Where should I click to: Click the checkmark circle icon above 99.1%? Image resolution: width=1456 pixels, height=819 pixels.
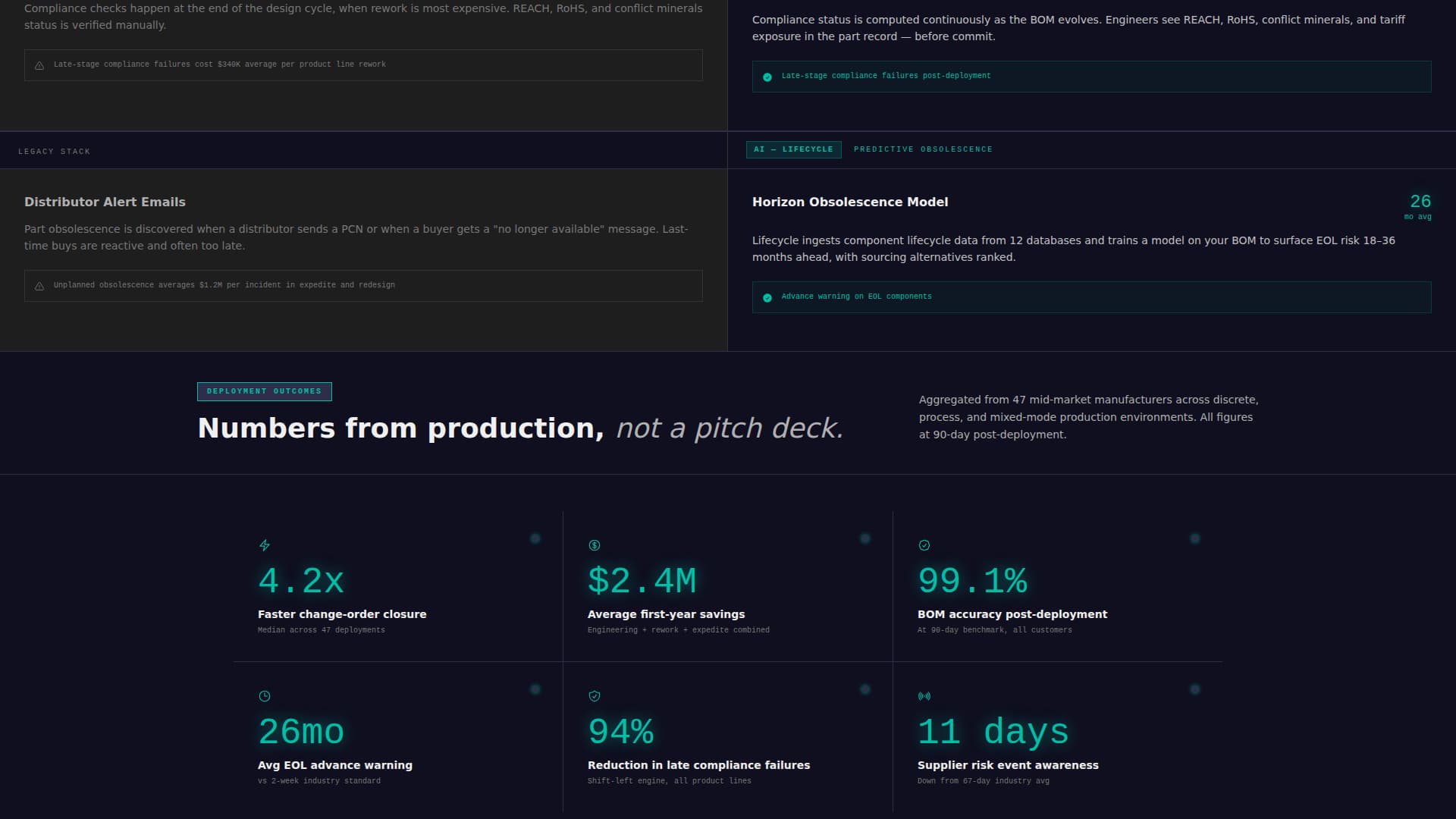(924, 545)
